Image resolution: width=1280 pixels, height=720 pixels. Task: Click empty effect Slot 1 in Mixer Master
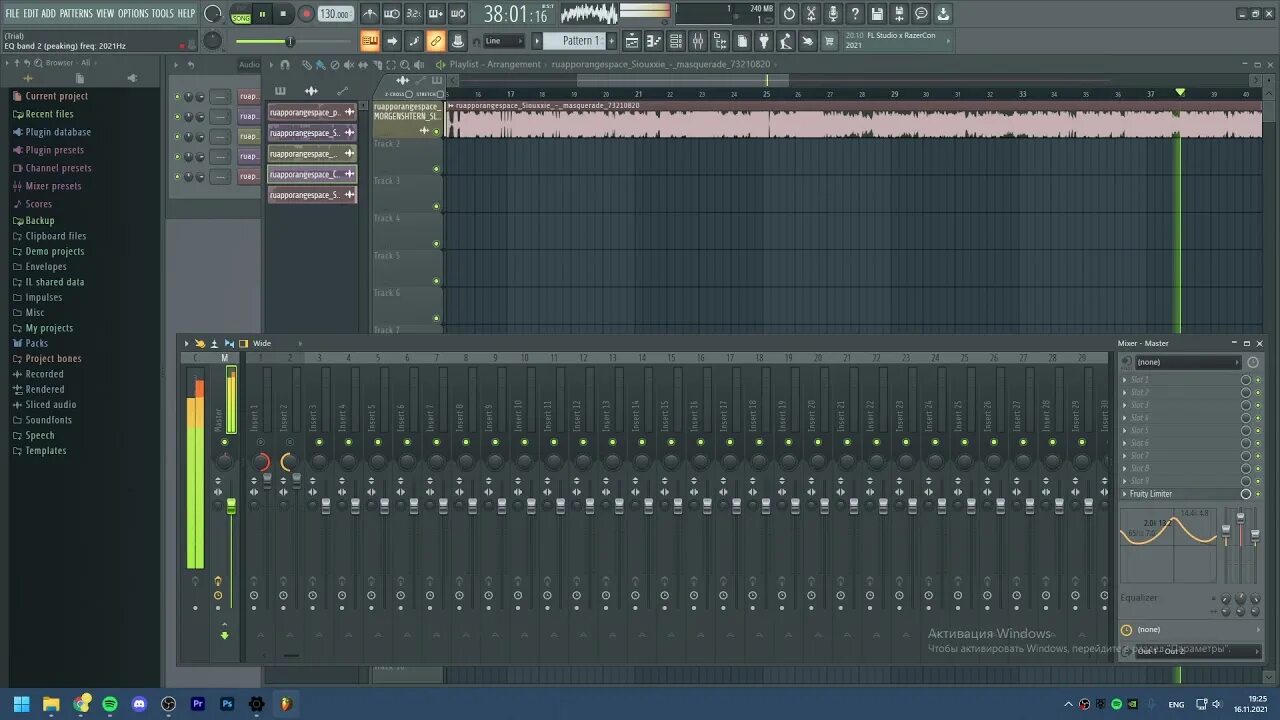coord(1180,380)
